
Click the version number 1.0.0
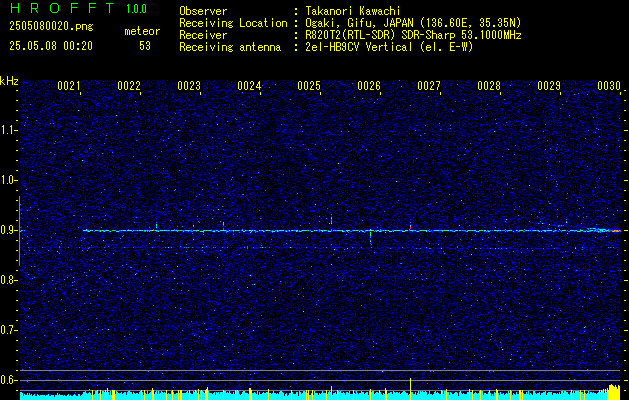[136, 9]
